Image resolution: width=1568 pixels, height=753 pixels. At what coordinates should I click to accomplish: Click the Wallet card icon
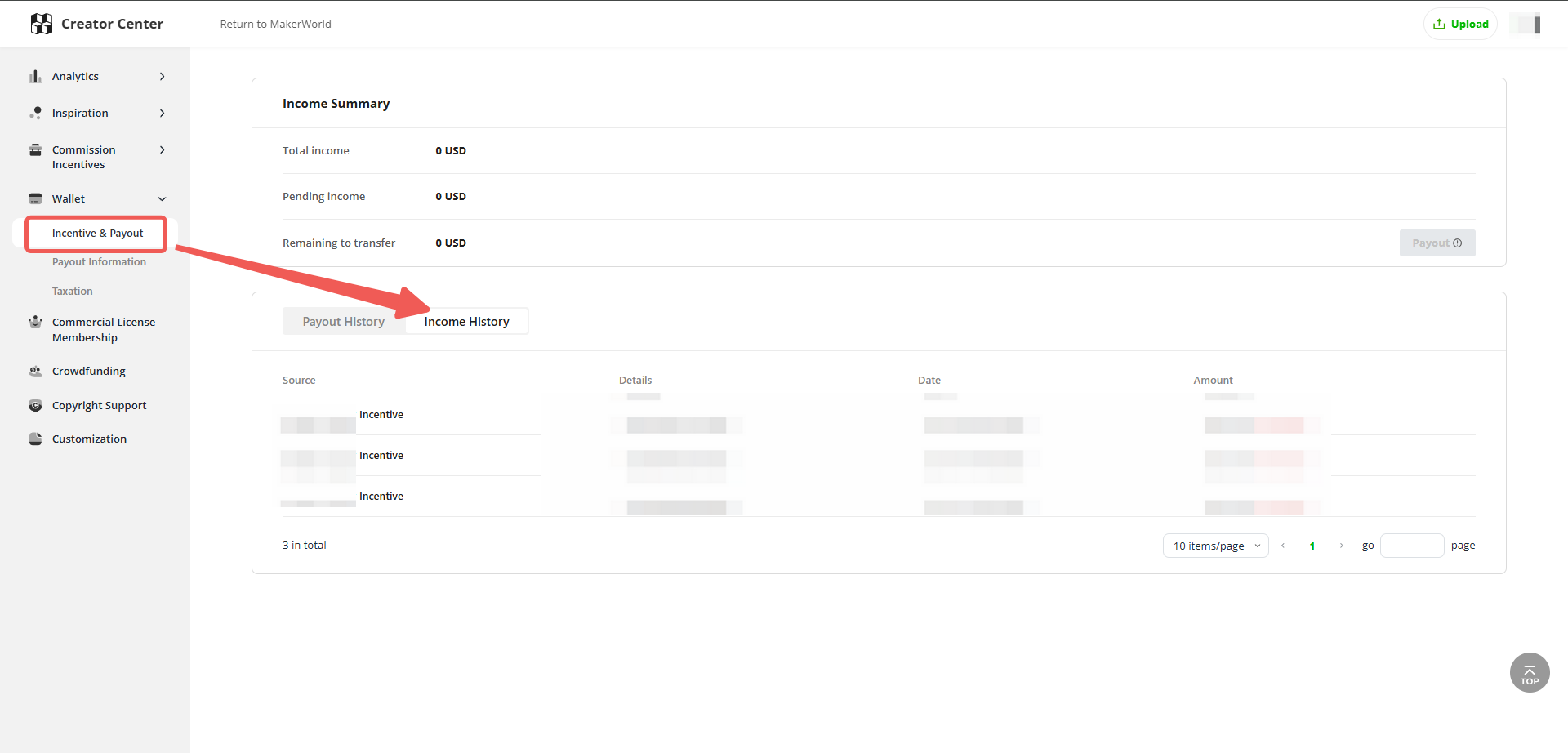[35, 198]
